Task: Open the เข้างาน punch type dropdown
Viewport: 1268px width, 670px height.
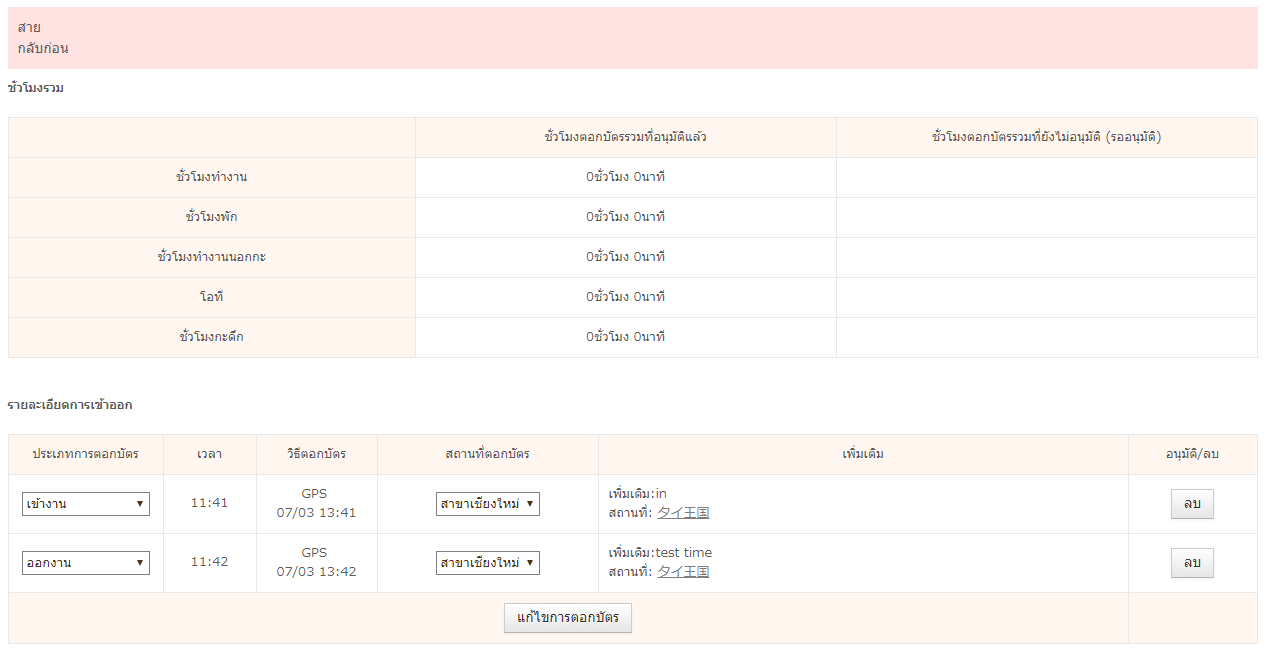Action: [x=86, y=504]
